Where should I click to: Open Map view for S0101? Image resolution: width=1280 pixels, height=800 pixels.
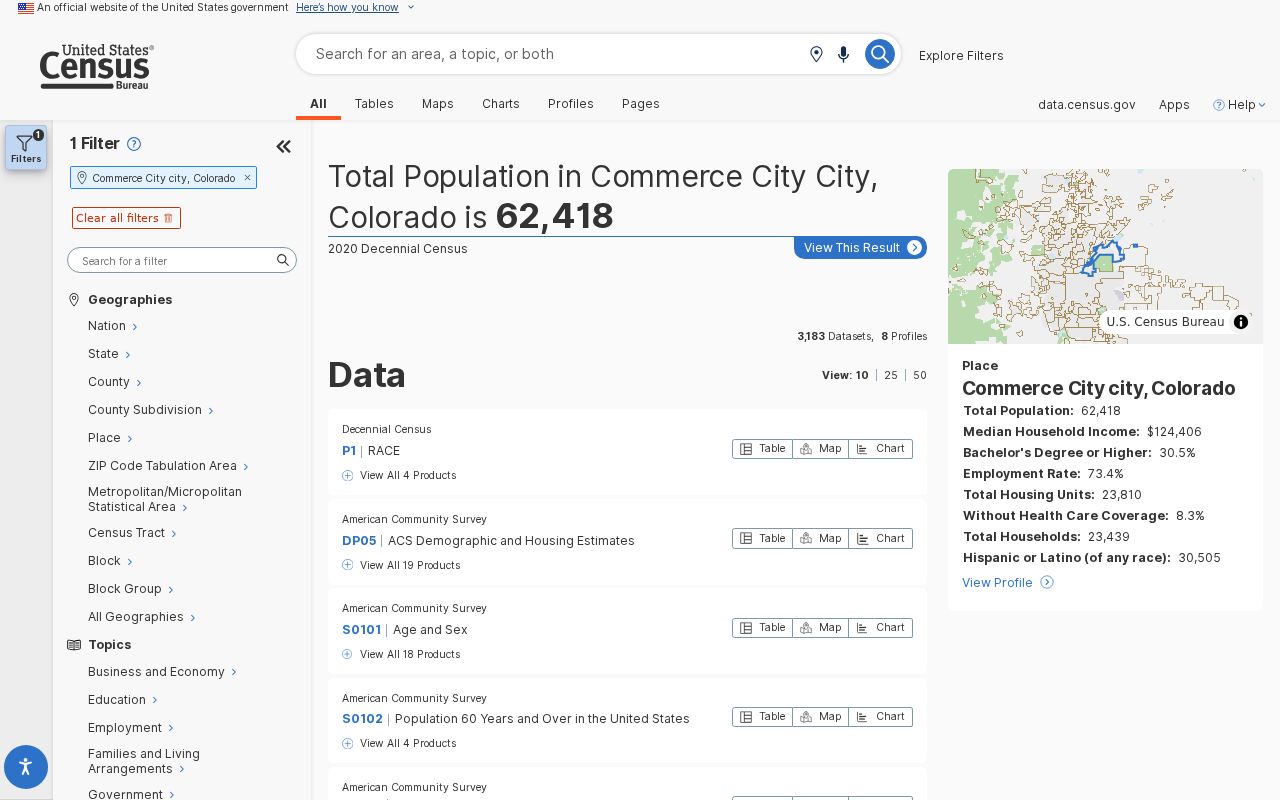(821, 628)
